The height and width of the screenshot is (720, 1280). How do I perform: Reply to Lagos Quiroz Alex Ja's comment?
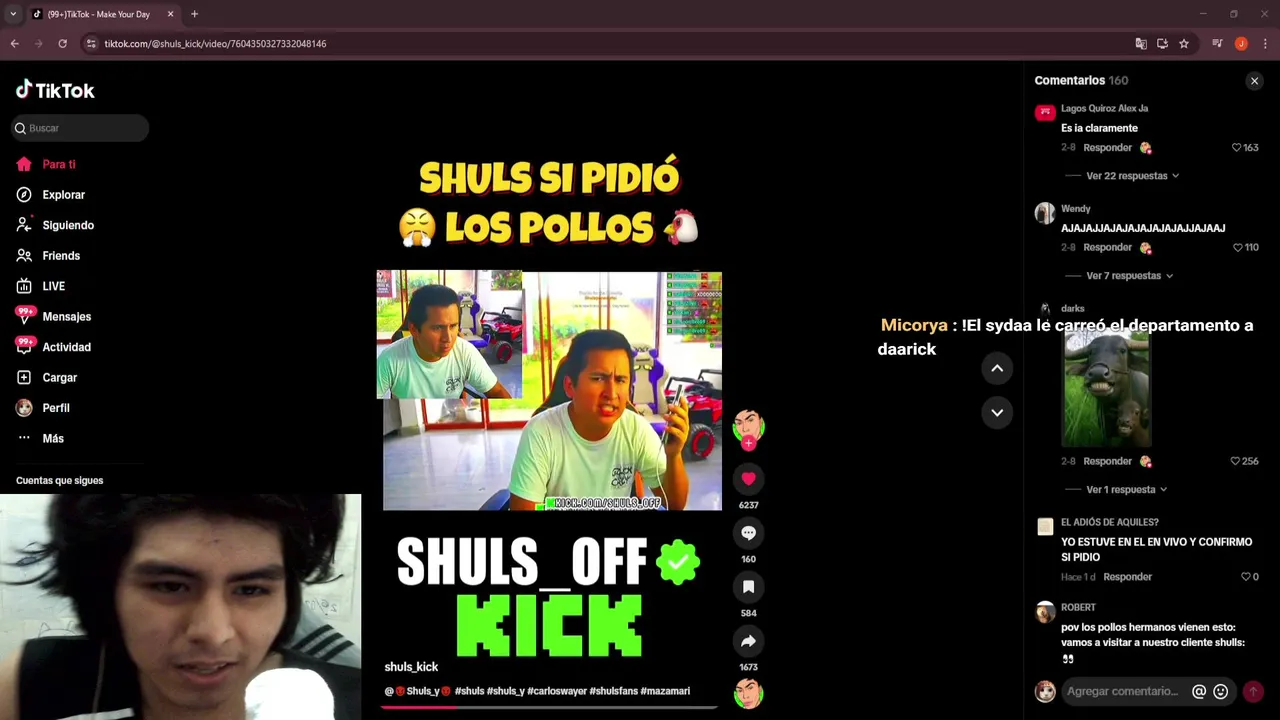[1107, 148]
